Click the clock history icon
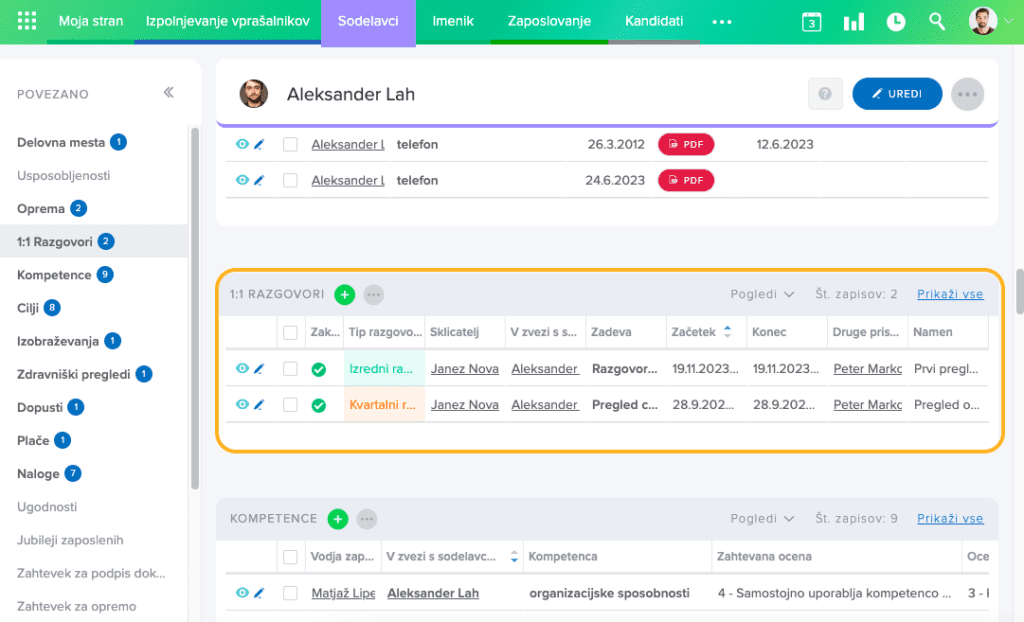Screen dimensions: 1024x622 (x=895, y=22)
